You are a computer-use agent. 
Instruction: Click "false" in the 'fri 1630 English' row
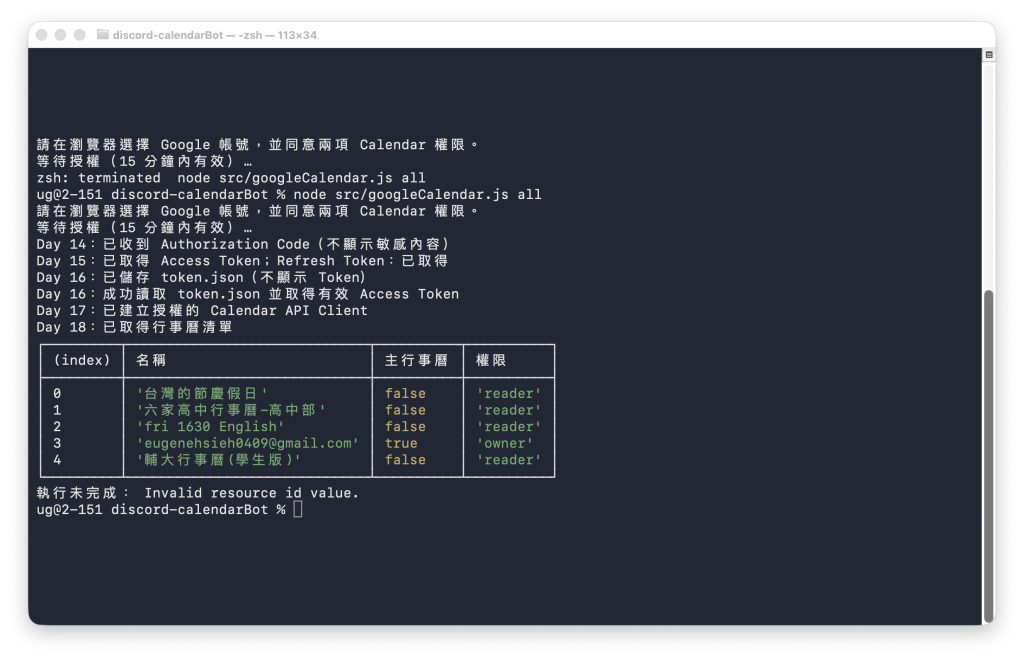(405, 427)
